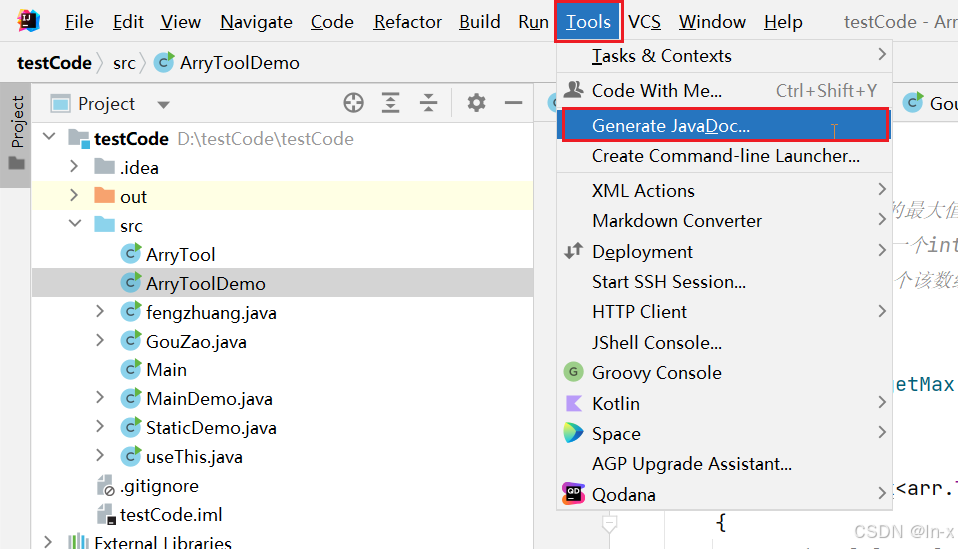The image size is (958, 549).
Task: Click the .gitignore file icon
Action: coord(106,485)
